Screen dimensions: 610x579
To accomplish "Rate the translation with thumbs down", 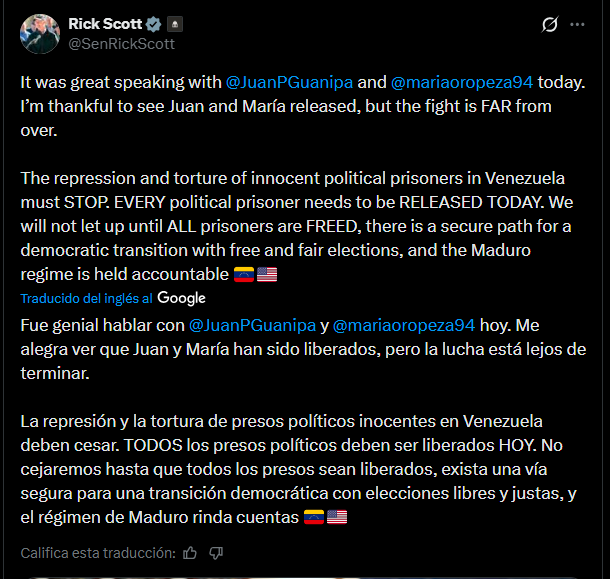I will pyautogui.click(x=217, y=552).
